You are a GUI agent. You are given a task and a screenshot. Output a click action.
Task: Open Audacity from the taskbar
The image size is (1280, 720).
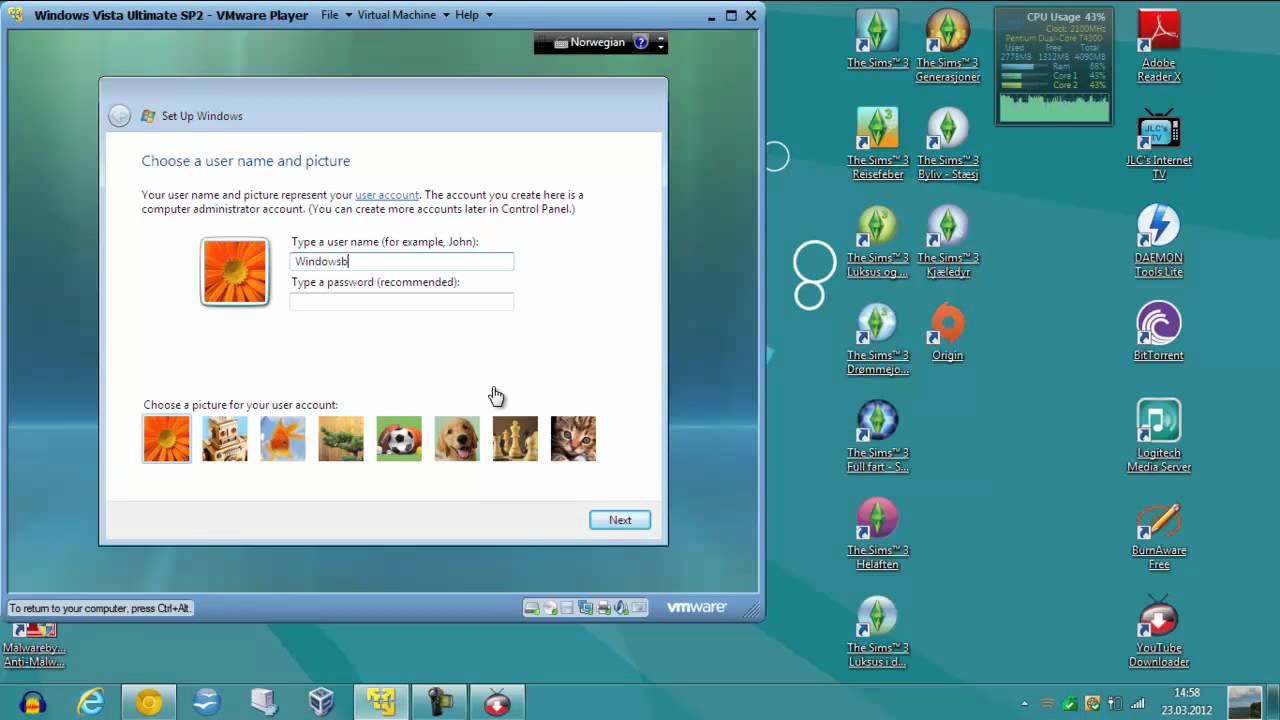(33, 702)
